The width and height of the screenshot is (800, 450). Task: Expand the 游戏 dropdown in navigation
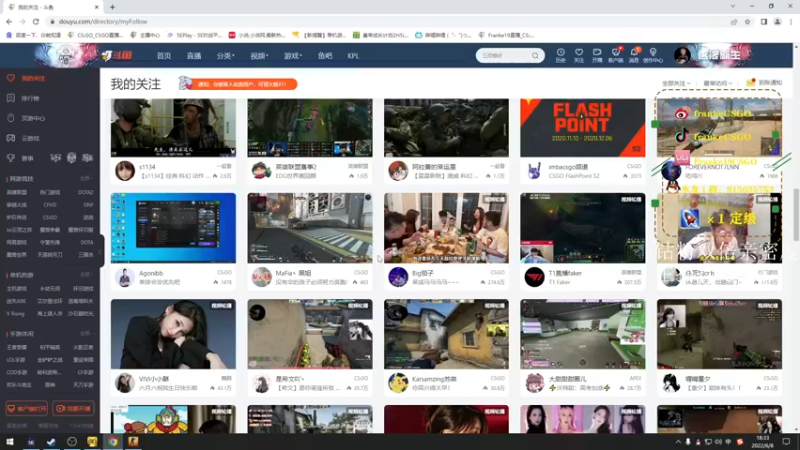[293, 56]
